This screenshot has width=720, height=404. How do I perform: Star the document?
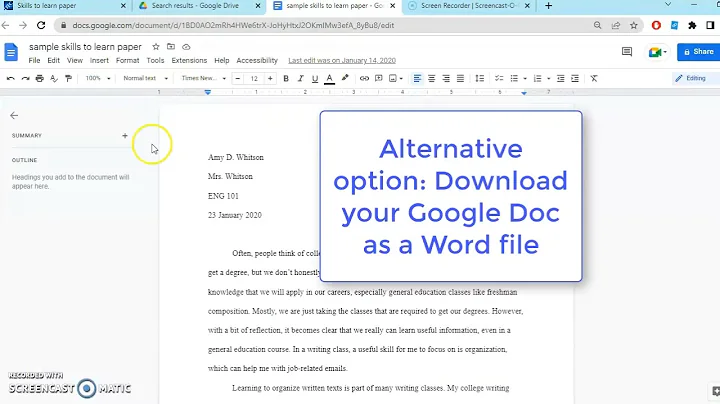tap(156, 47)
